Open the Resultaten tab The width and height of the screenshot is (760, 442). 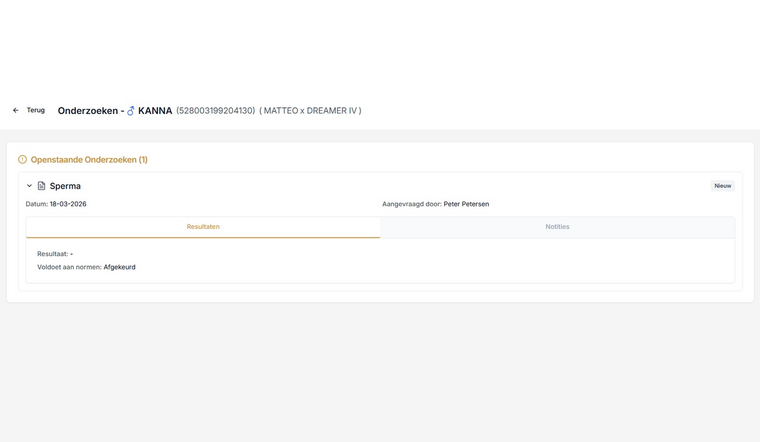203,227
